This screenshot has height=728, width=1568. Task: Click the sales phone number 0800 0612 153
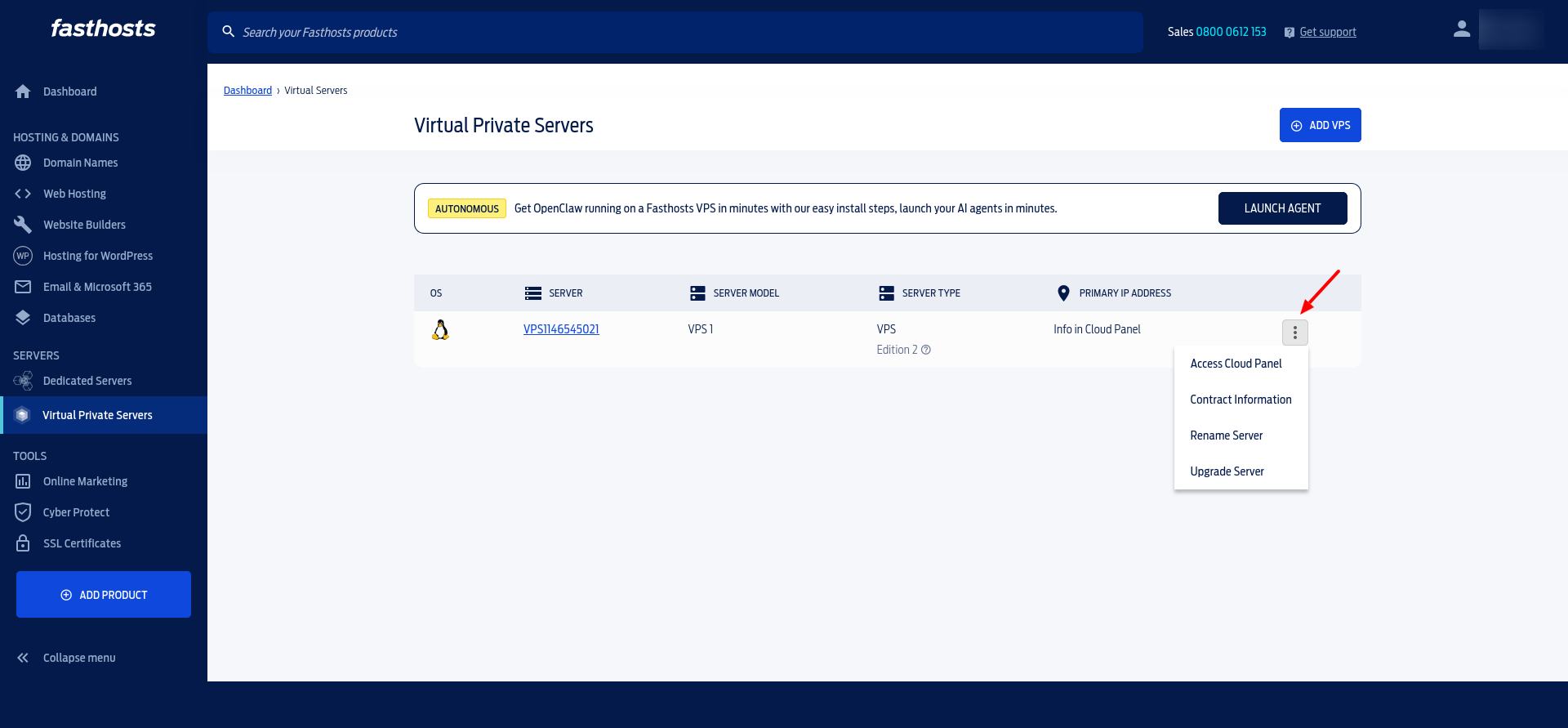[x=1232, y=32]
